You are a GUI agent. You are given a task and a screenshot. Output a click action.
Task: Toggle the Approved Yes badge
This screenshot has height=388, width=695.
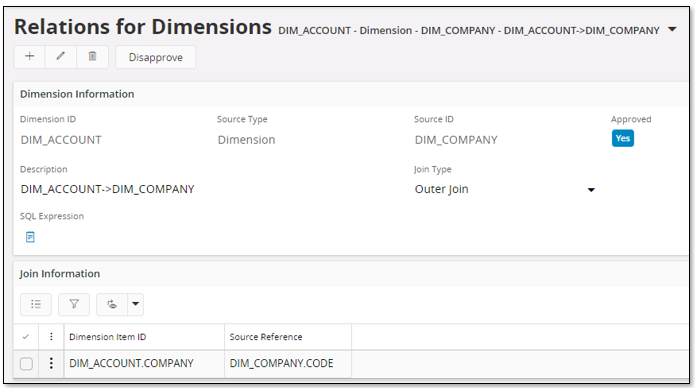click(x=623, y=138)
